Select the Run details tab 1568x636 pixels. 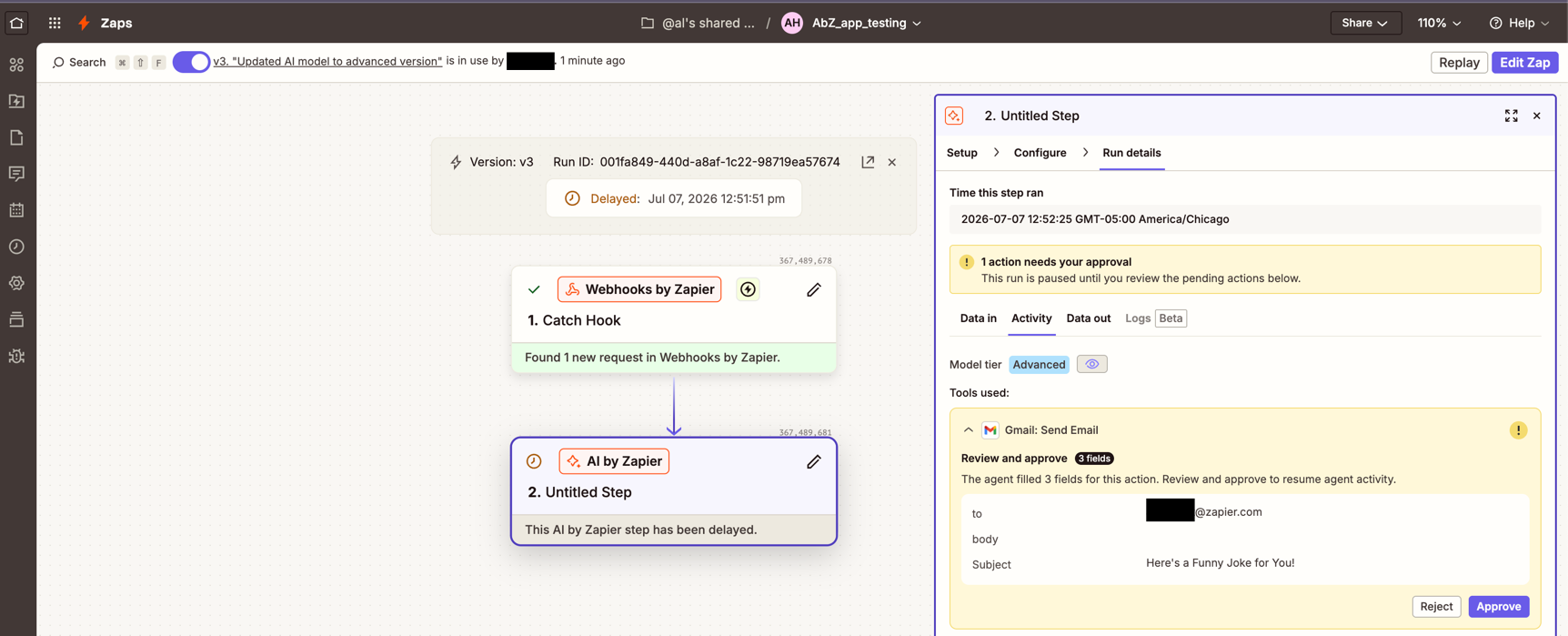(1131, 153)
